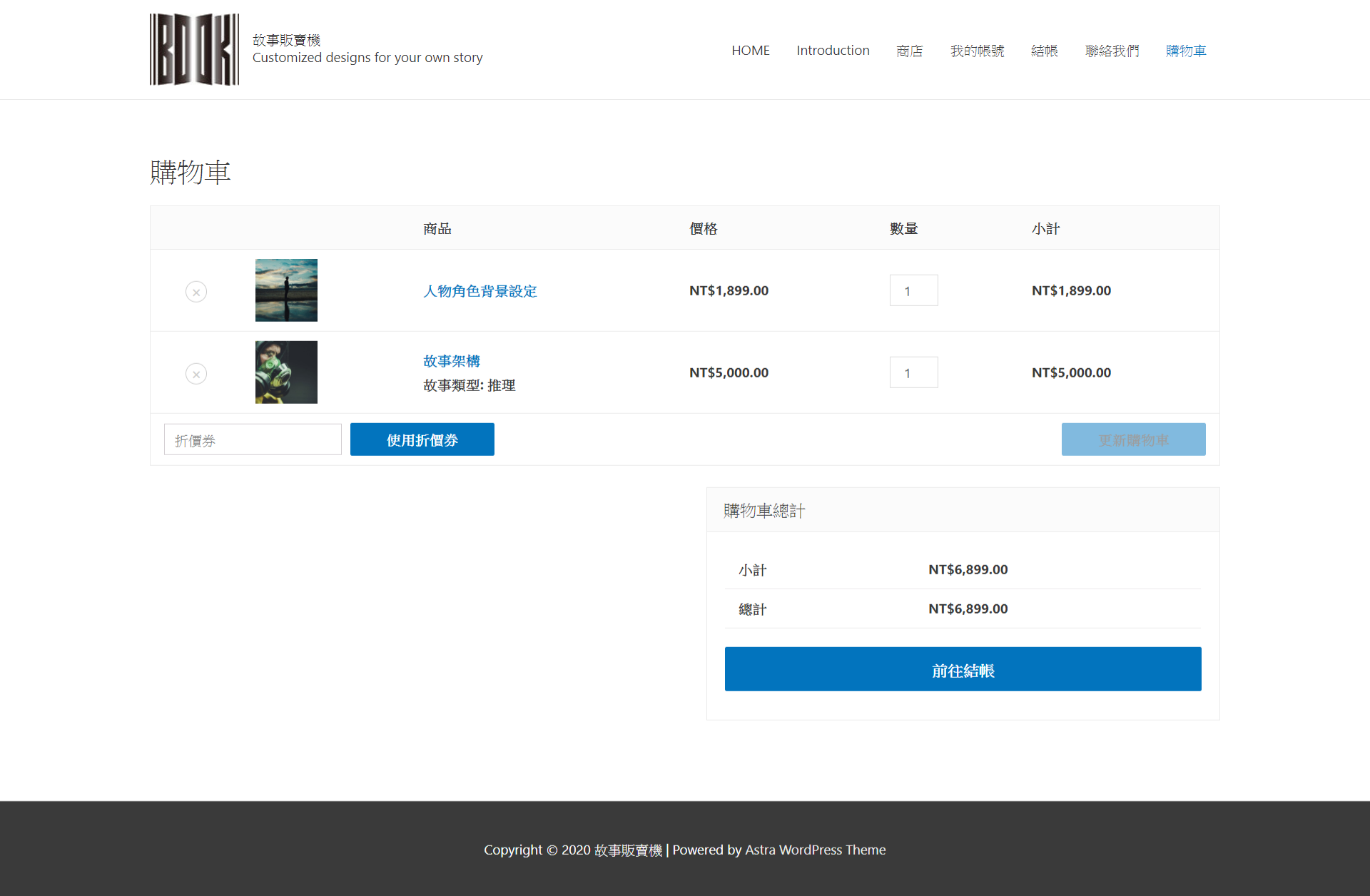Remove 故事架構 item from the cart

196,374
